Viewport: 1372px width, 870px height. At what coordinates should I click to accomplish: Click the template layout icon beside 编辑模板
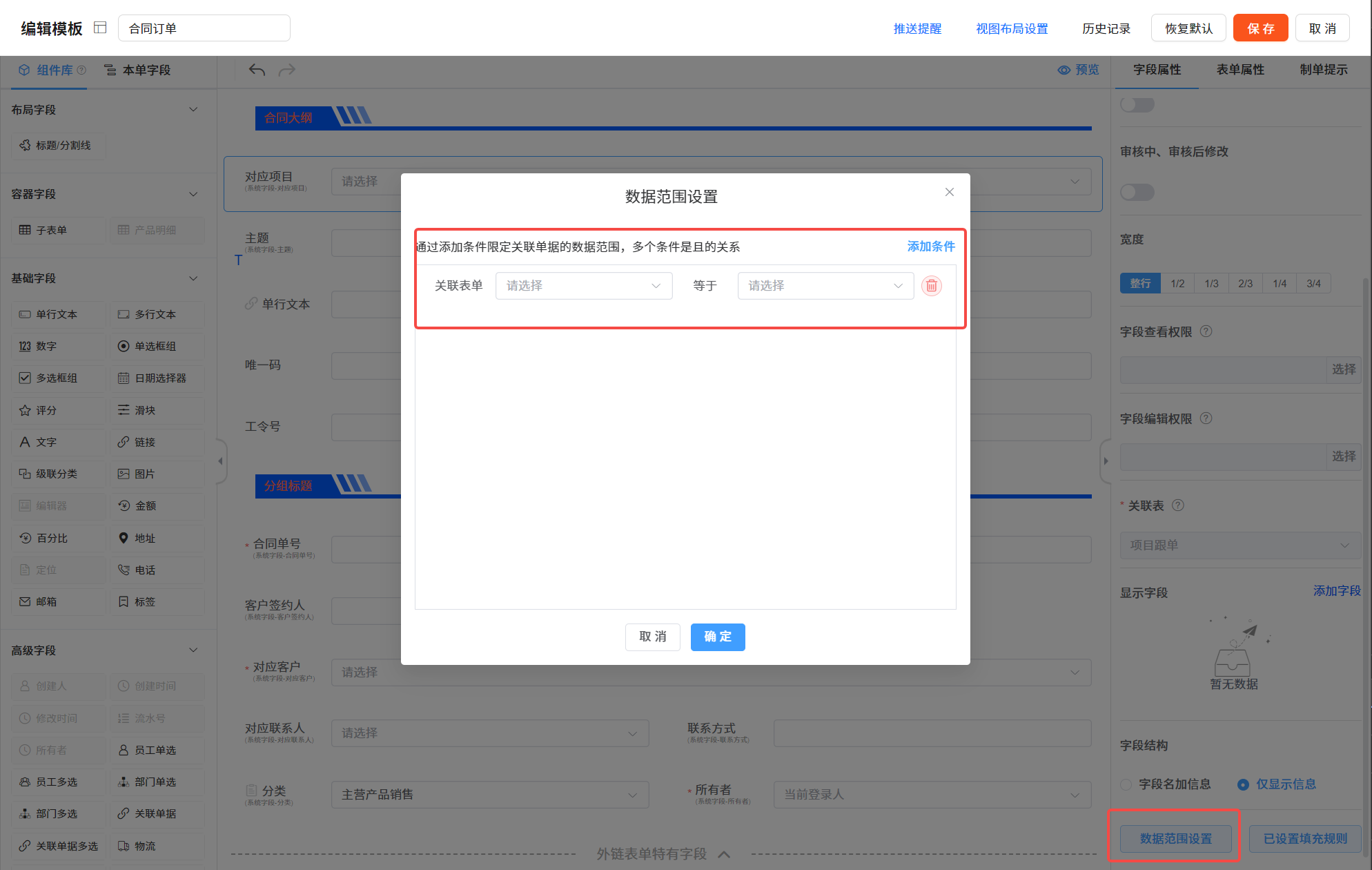(100, 28)
